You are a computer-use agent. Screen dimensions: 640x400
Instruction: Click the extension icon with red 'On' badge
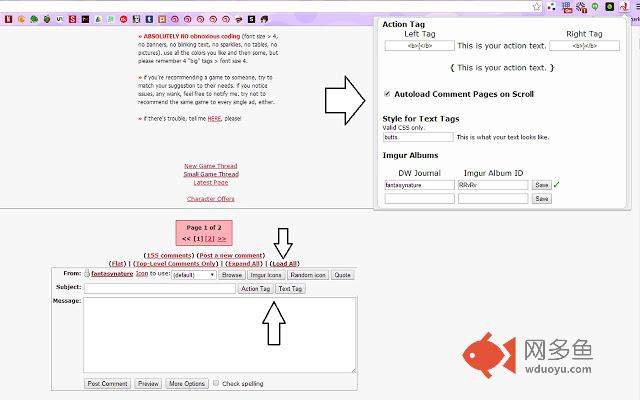[567, 7]
